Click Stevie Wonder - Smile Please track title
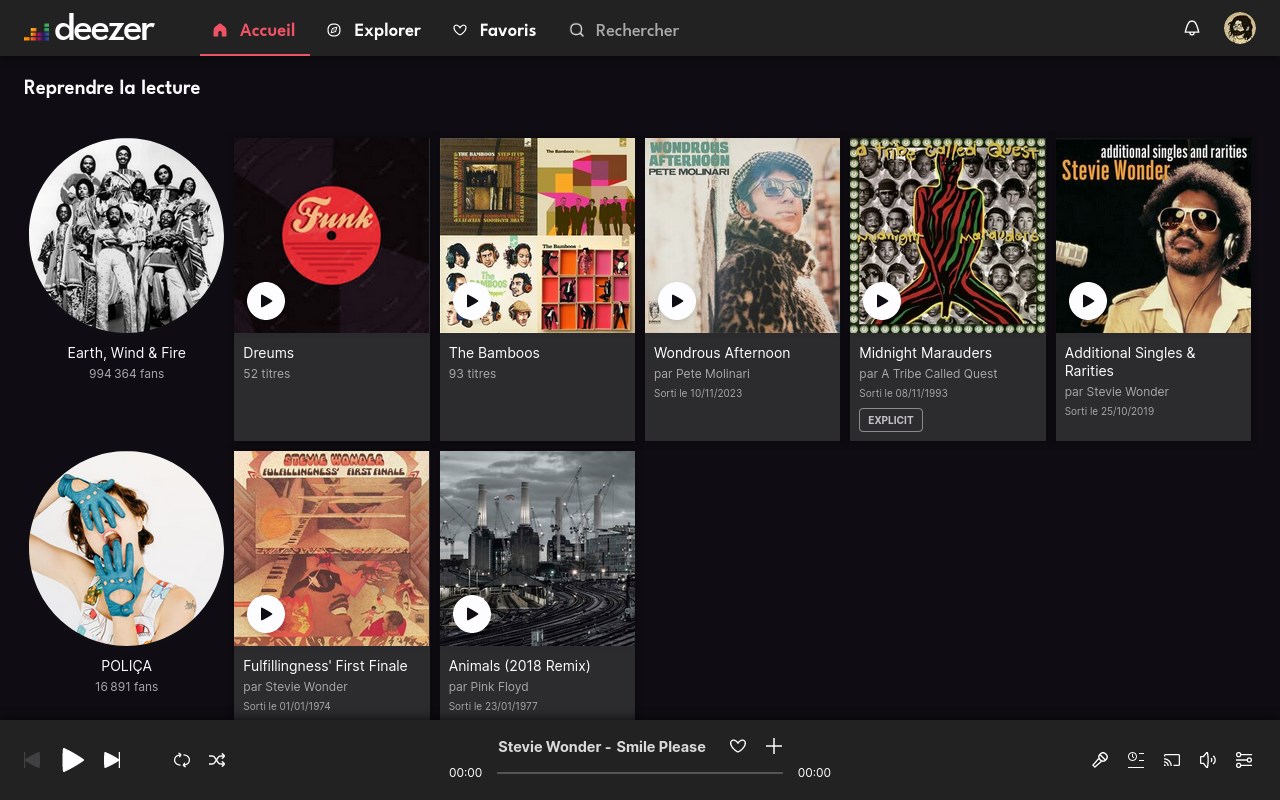 pyautogui.click(x=602, y=747)
